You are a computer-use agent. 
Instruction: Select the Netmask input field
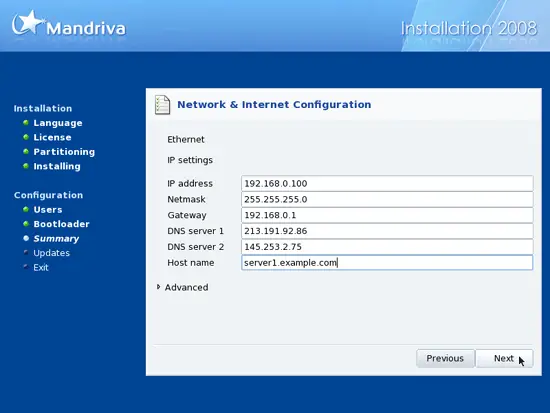(x=387, y=199)
